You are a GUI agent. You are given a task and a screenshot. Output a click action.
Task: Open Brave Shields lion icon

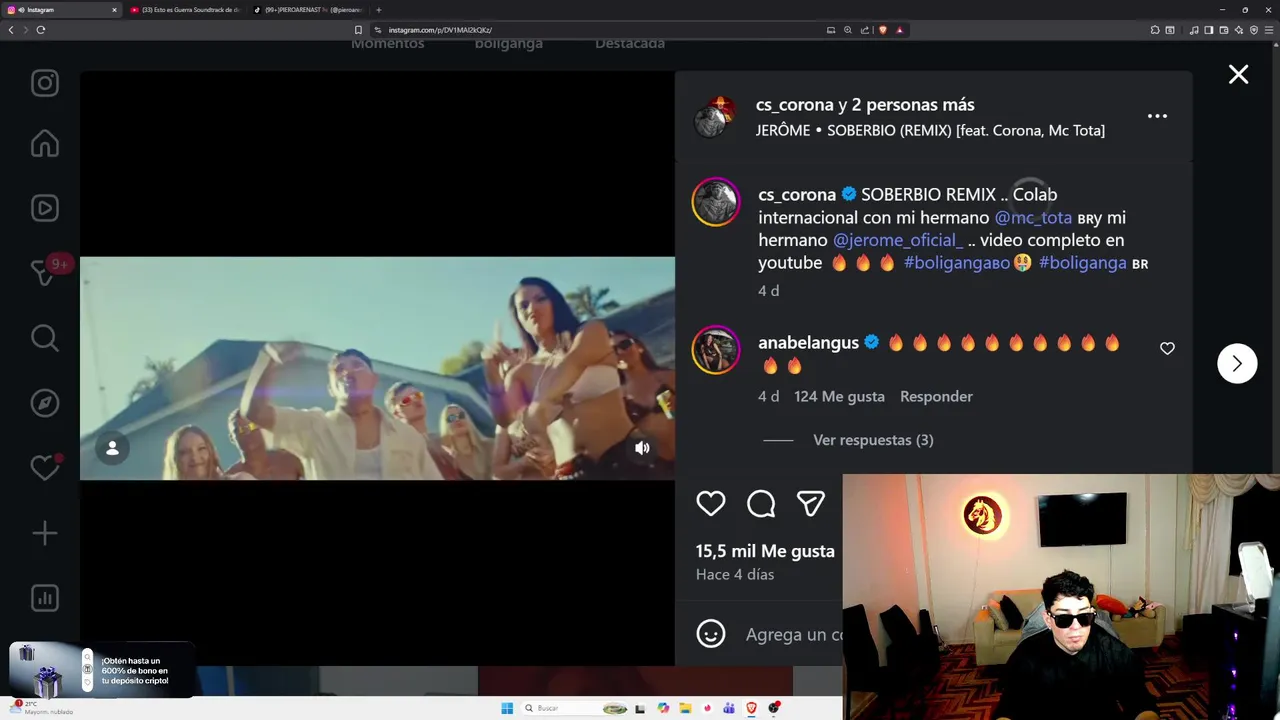[882, 30]
